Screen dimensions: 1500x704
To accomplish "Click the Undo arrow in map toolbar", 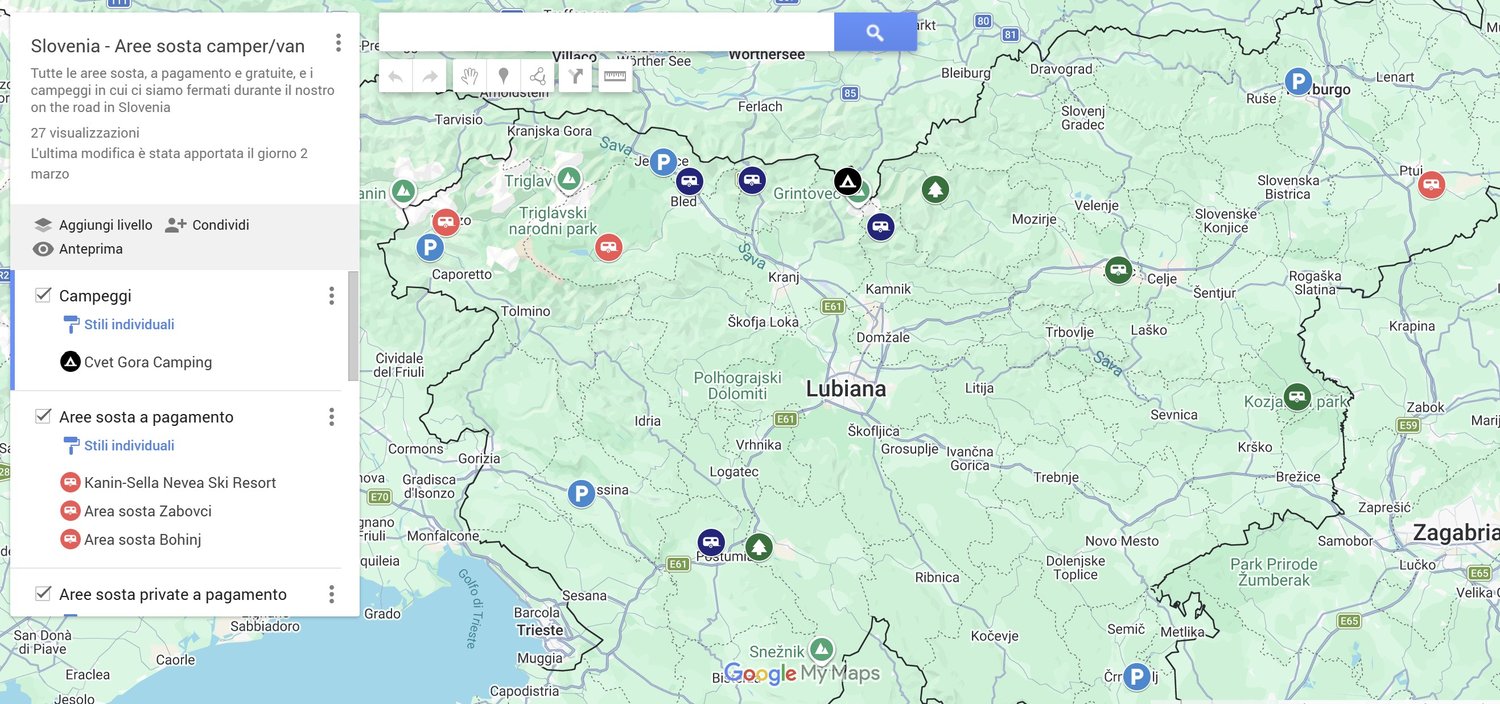I will [395, 76].
